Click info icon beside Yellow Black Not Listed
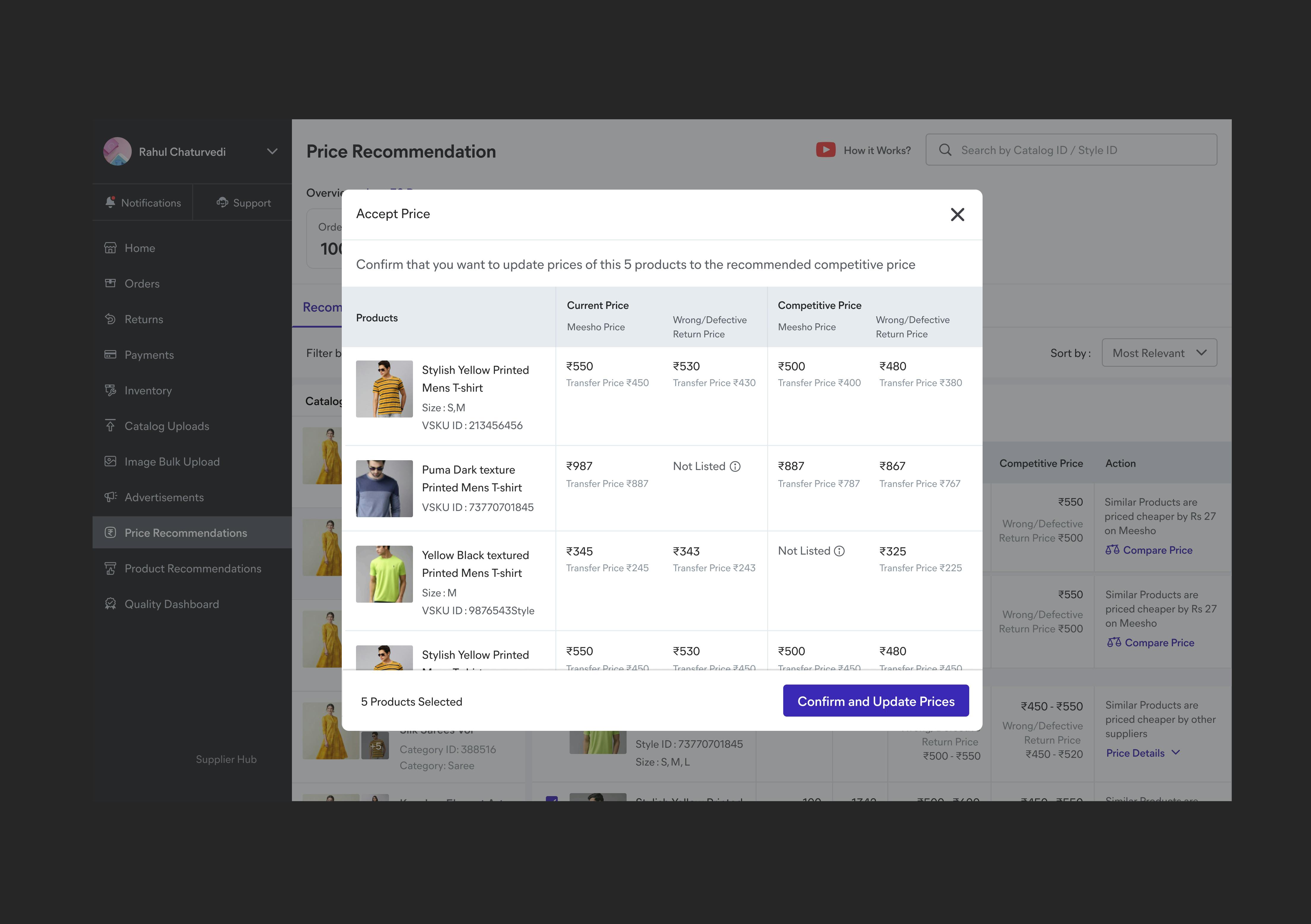1311x924 pixels. coord(839,551)
